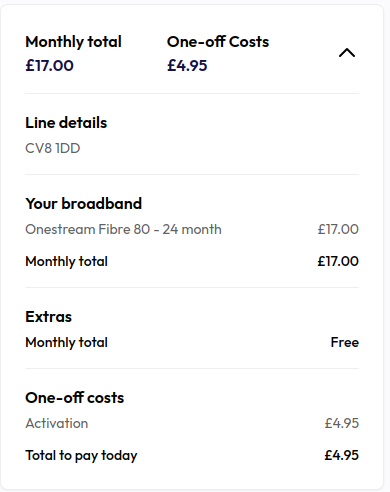
Task: Click the CV8 1DD postcode text
Action: coord(53,148)
